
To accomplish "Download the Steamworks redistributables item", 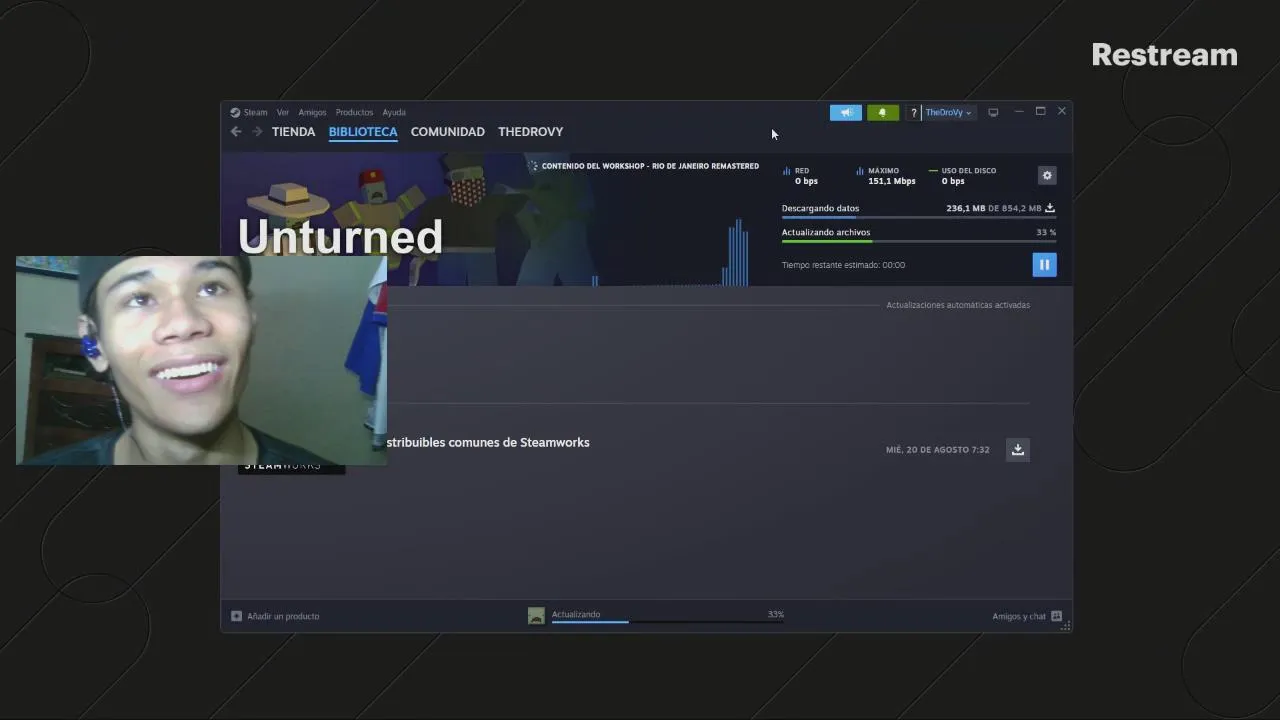I will tap(1018, 450).
